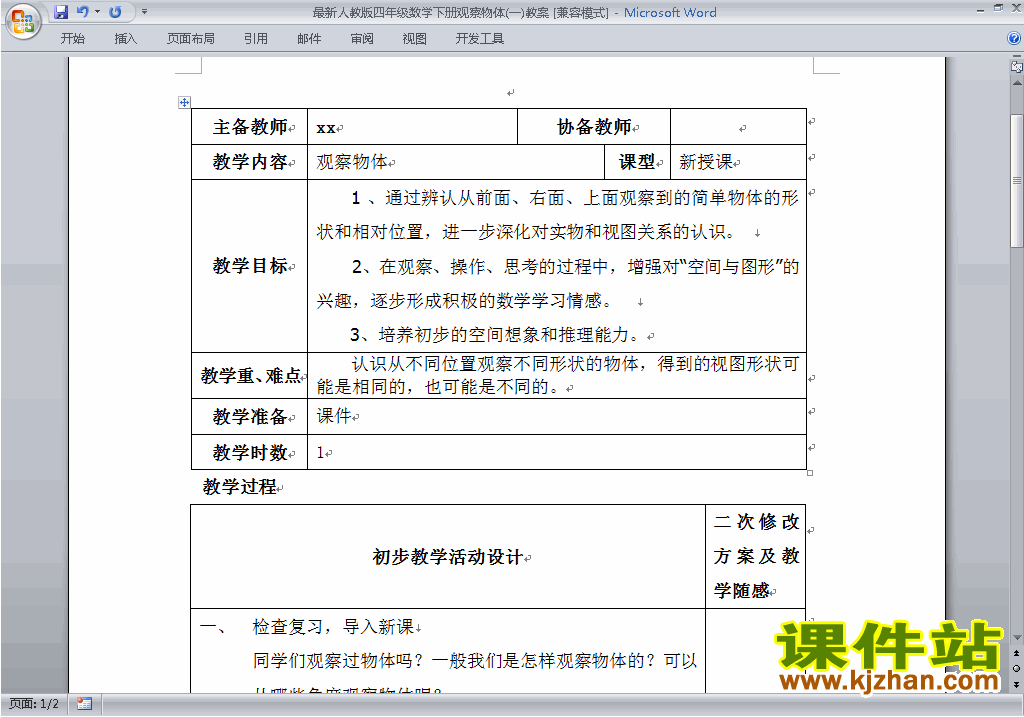Click the 协备教师 header cell
1024x718 pixels.
pos(594,127)
